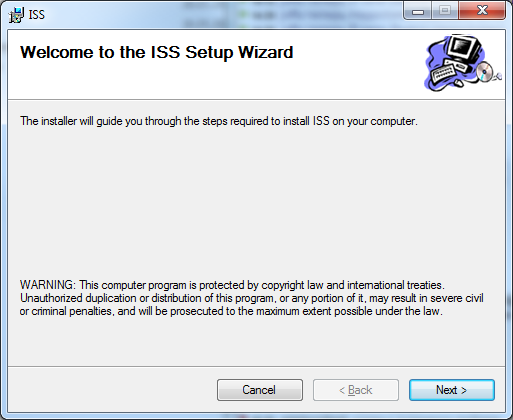Proceed with the Next > button
This screenshot has width=513, height=420.
tap(452, 390)
